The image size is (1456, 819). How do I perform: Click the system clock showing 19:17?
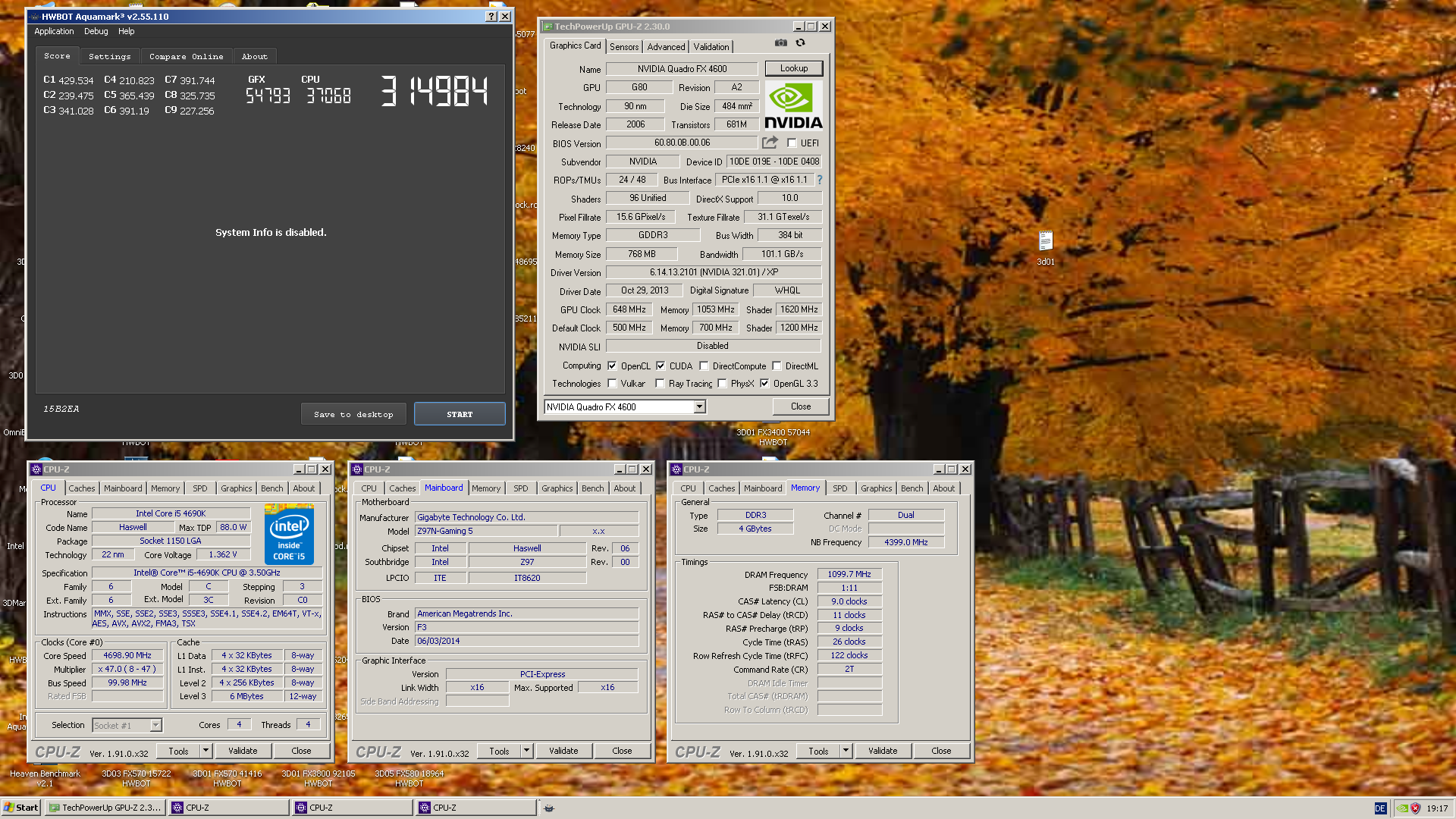[x=1437, y=808]
